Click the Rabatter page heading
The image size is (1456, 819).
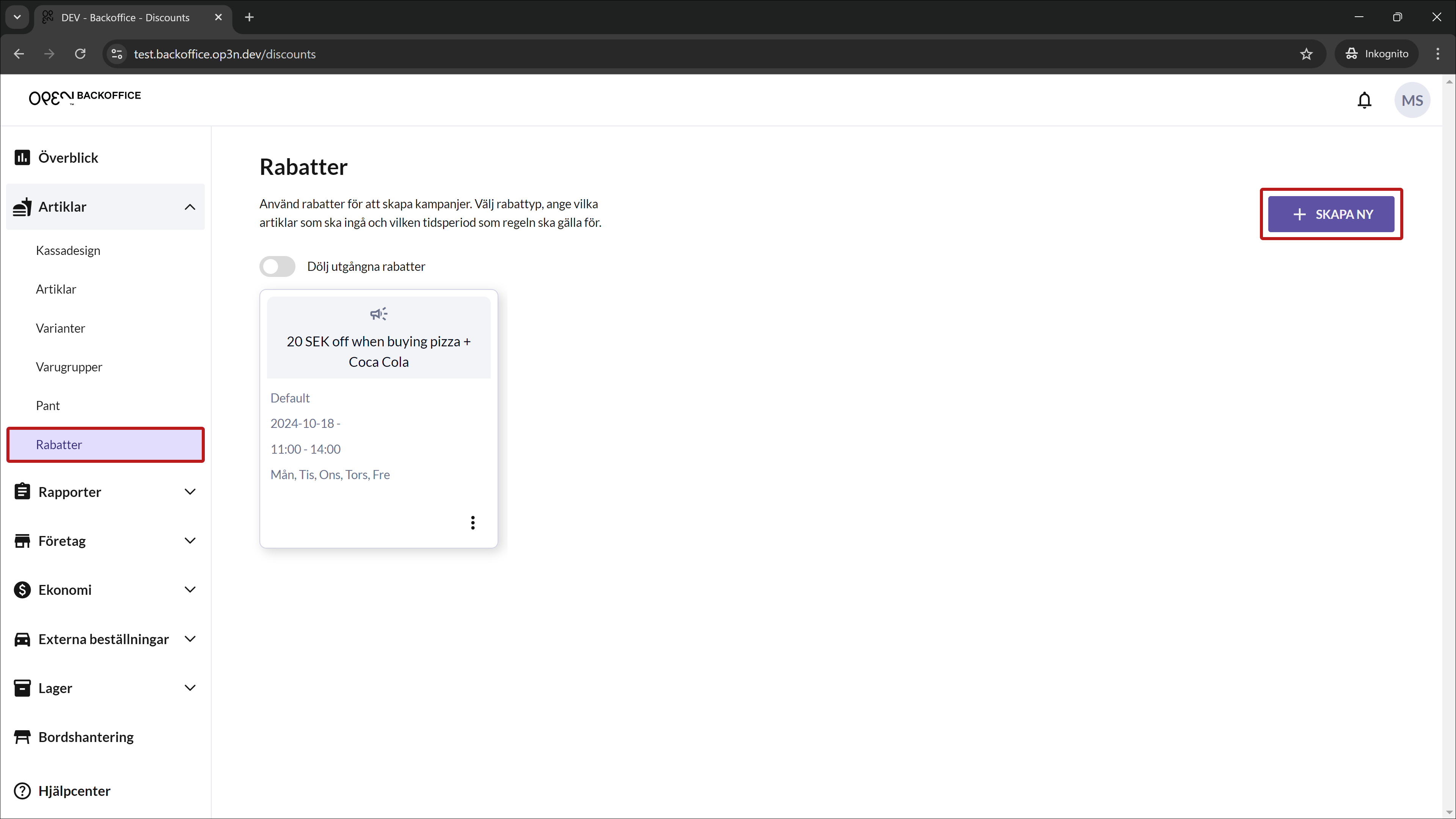click(303, 167)
